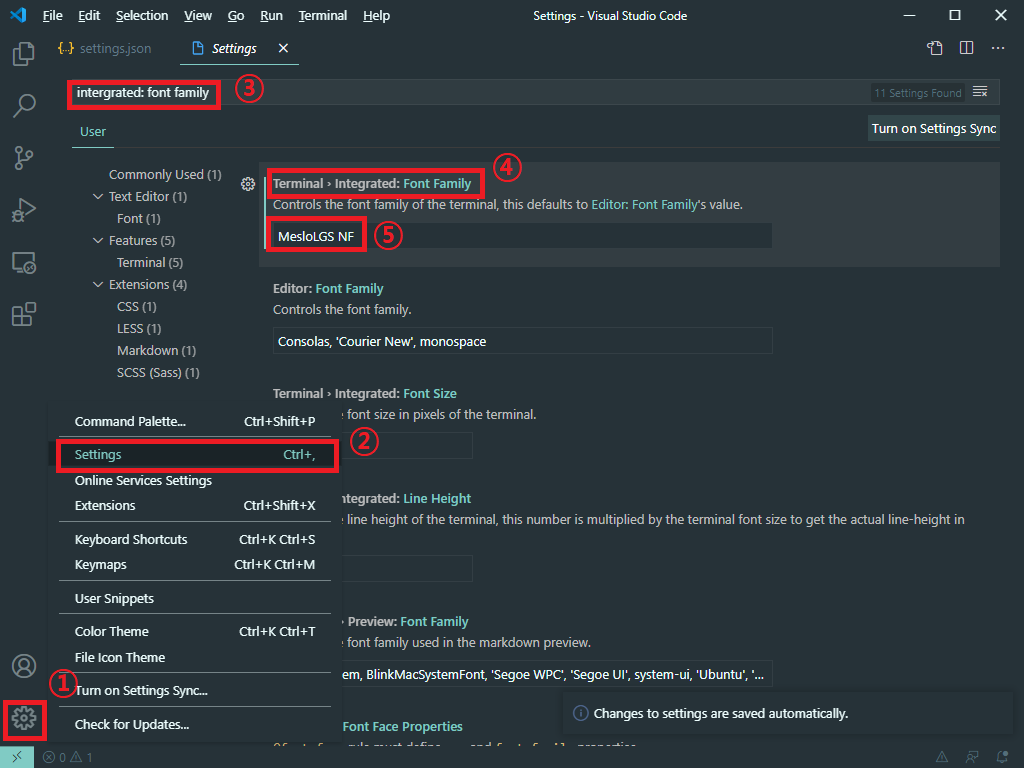This screenshot has height=769, width=1024.
Task: Open the gear menu beside Terminal Integrated Font Family
Action: (x=248, y=184)
